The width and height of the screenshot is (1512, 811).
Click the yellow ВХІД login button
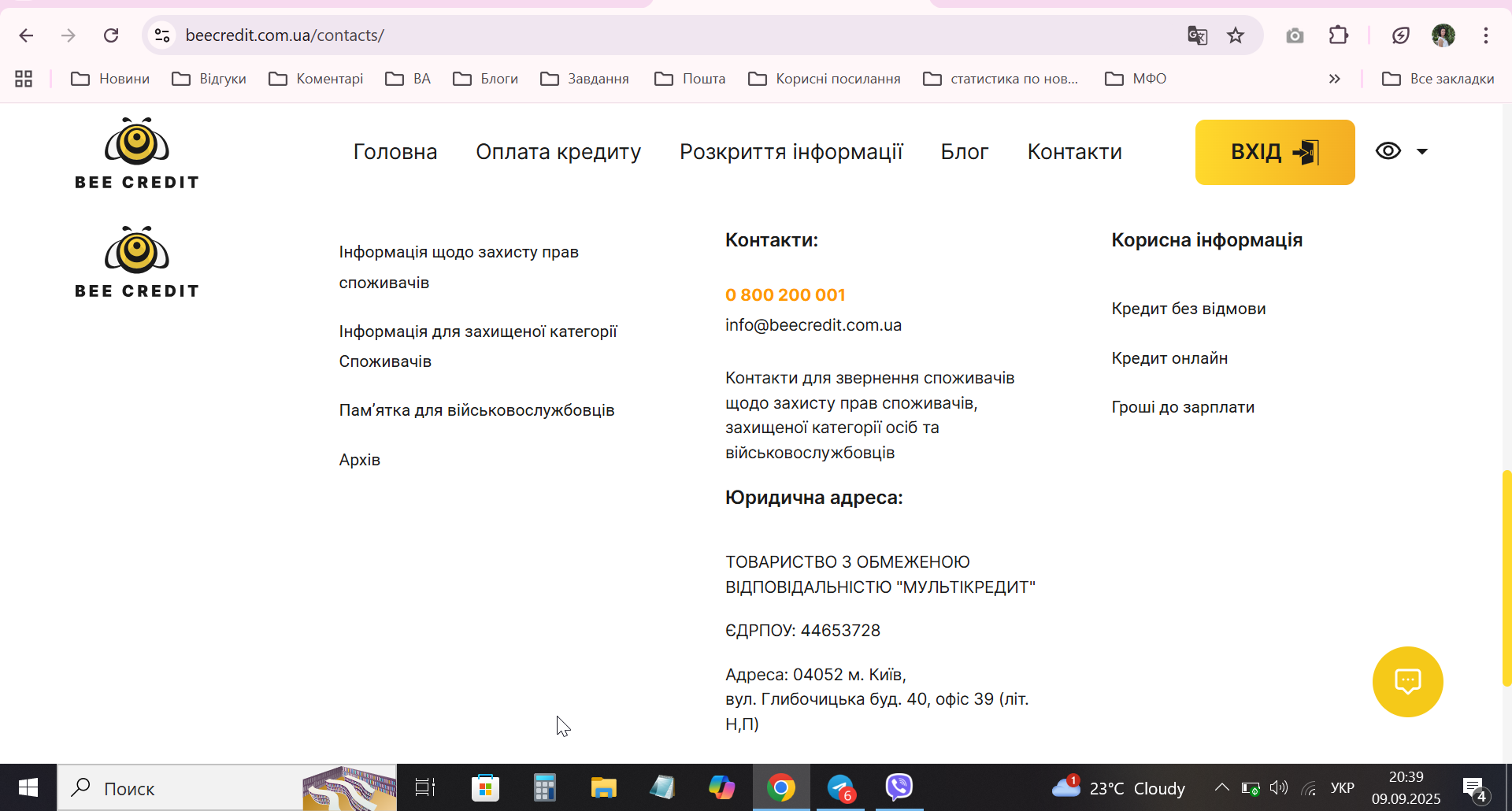pyautogui.click(x=1275, y=152)
